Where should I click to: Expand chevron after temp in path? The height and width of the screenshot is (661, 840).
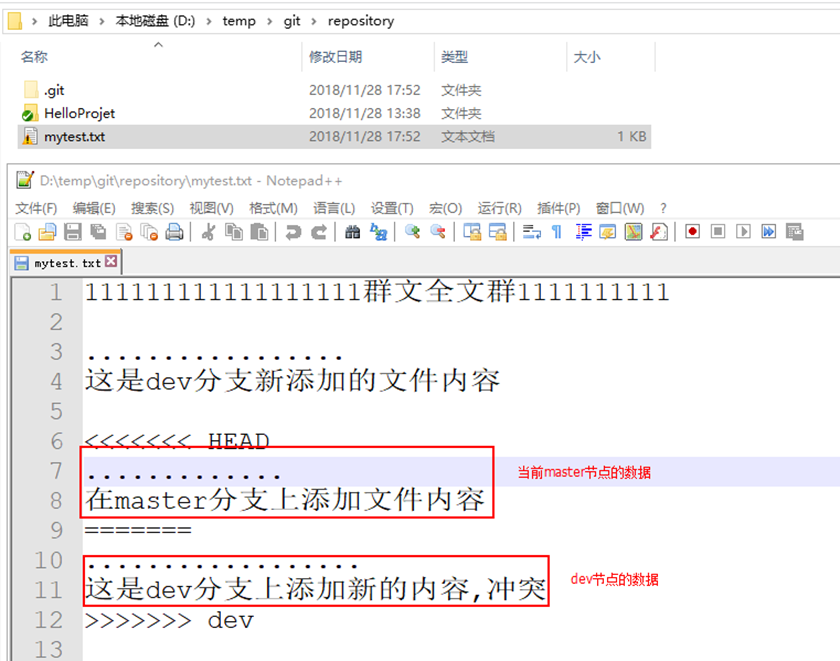tap(269, 21)
